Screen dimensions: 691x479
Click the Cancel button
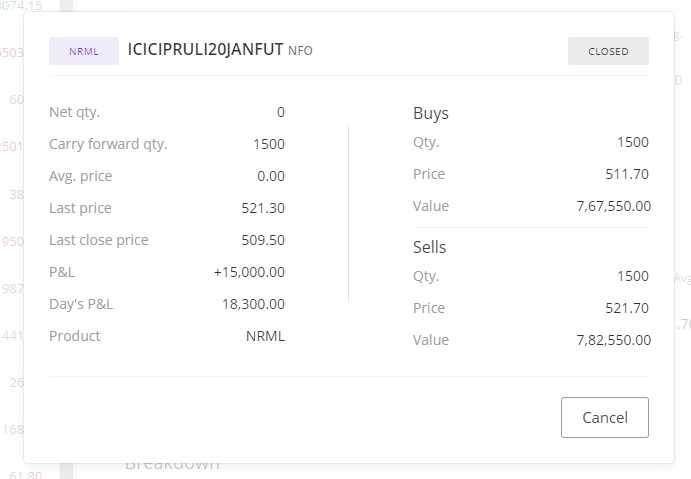click(x=605, y=417)
